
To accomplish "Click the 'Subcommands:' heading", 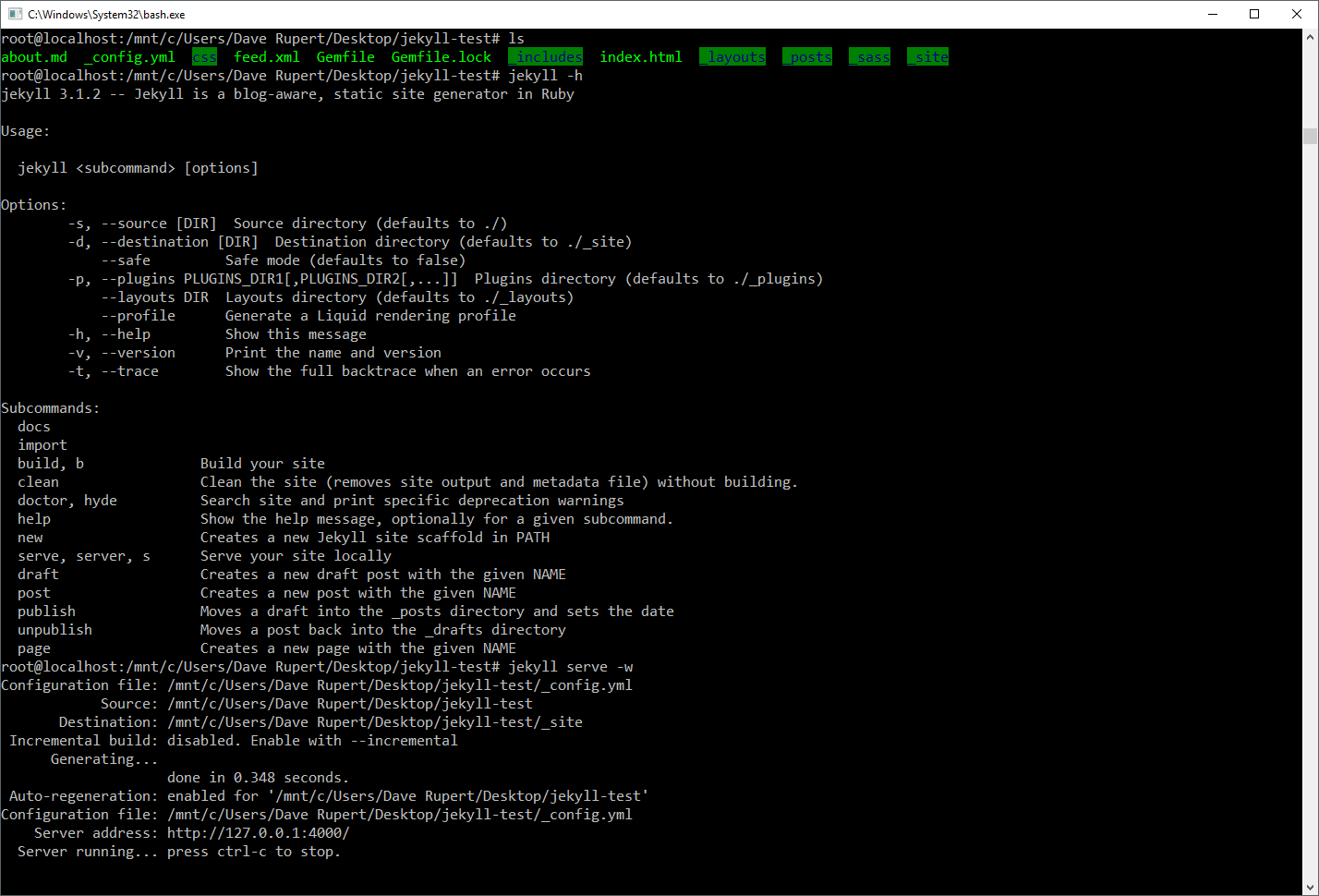I will (51, 408).
